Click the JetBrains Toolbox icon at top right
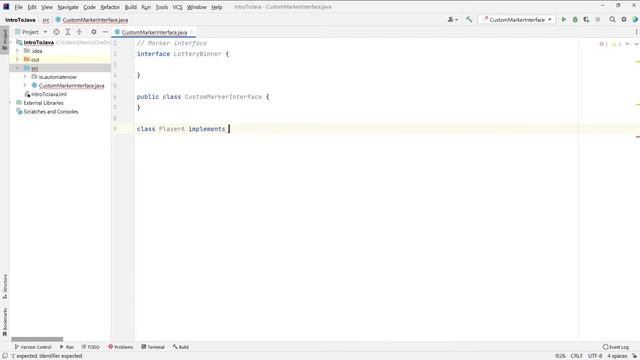This screenshot has width=640, height=360. tap(635, 19)
